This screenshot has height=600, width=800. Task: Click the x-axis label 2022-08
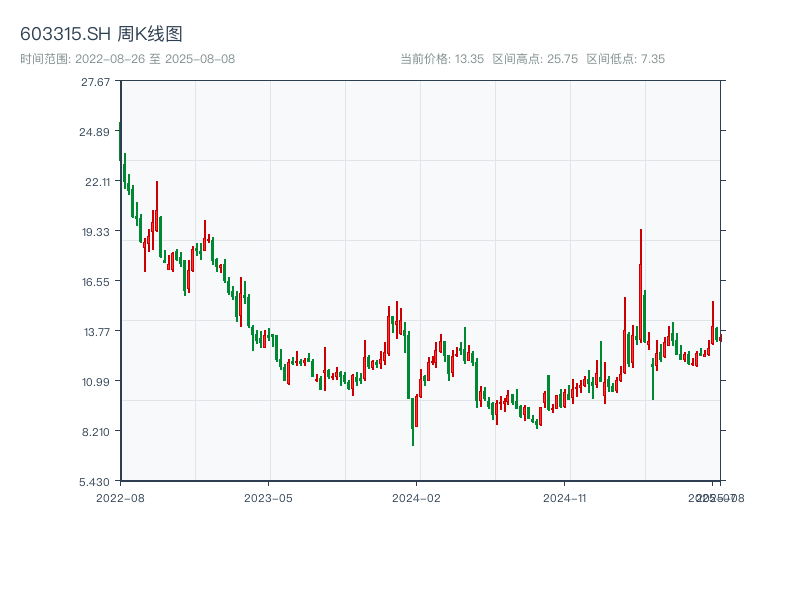click(120, 498)
